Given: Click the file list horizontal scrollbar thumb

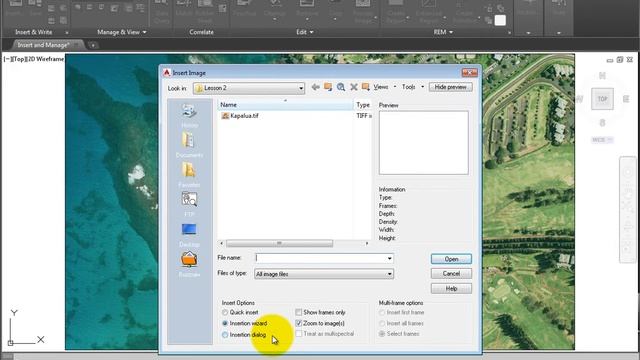Looking at the screenshot, I should tap(279, 243).
